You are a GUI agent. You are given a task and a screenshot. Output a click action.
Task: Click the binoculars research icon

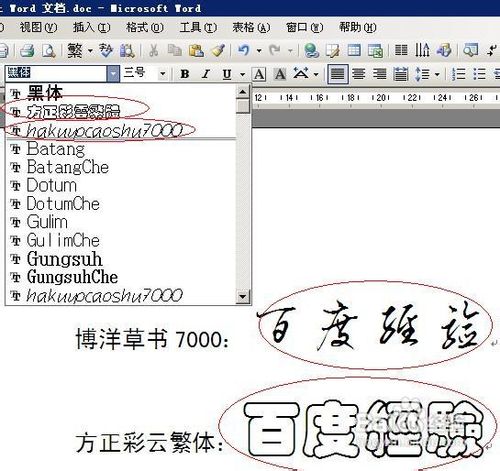127,51
